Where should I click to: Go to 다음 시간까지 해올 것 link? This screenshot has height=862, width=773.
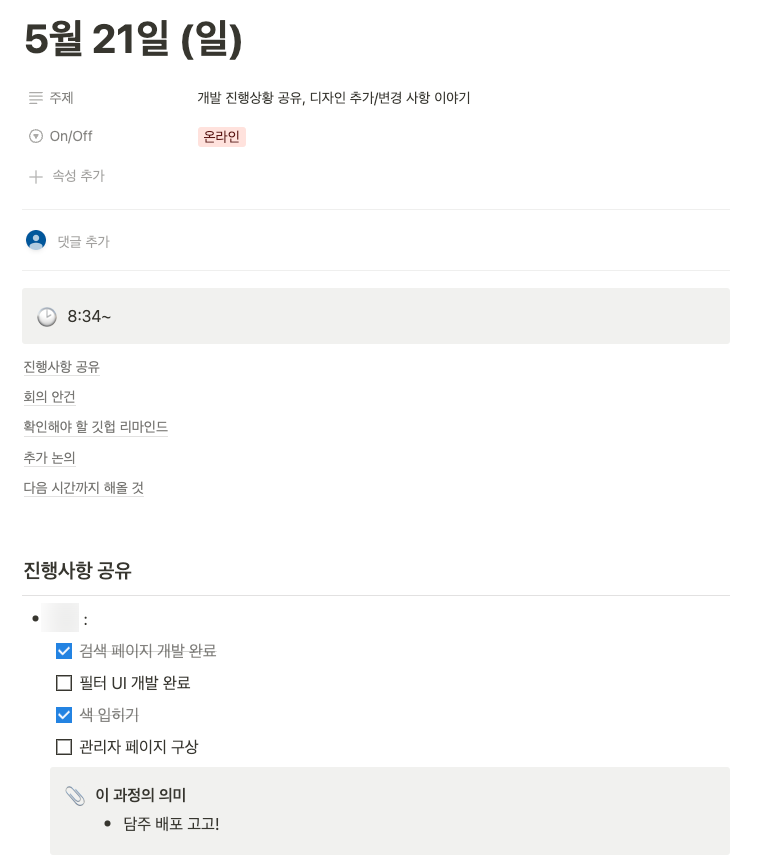click(83, 488)
